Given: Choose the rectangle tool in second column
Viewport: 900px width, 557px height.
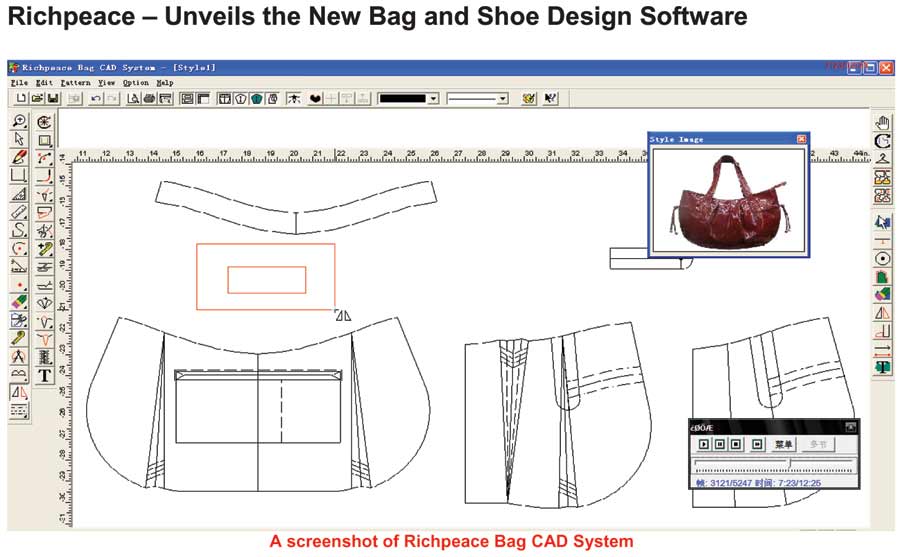Looking at the screenshot, I should click(x=44, y=140).
